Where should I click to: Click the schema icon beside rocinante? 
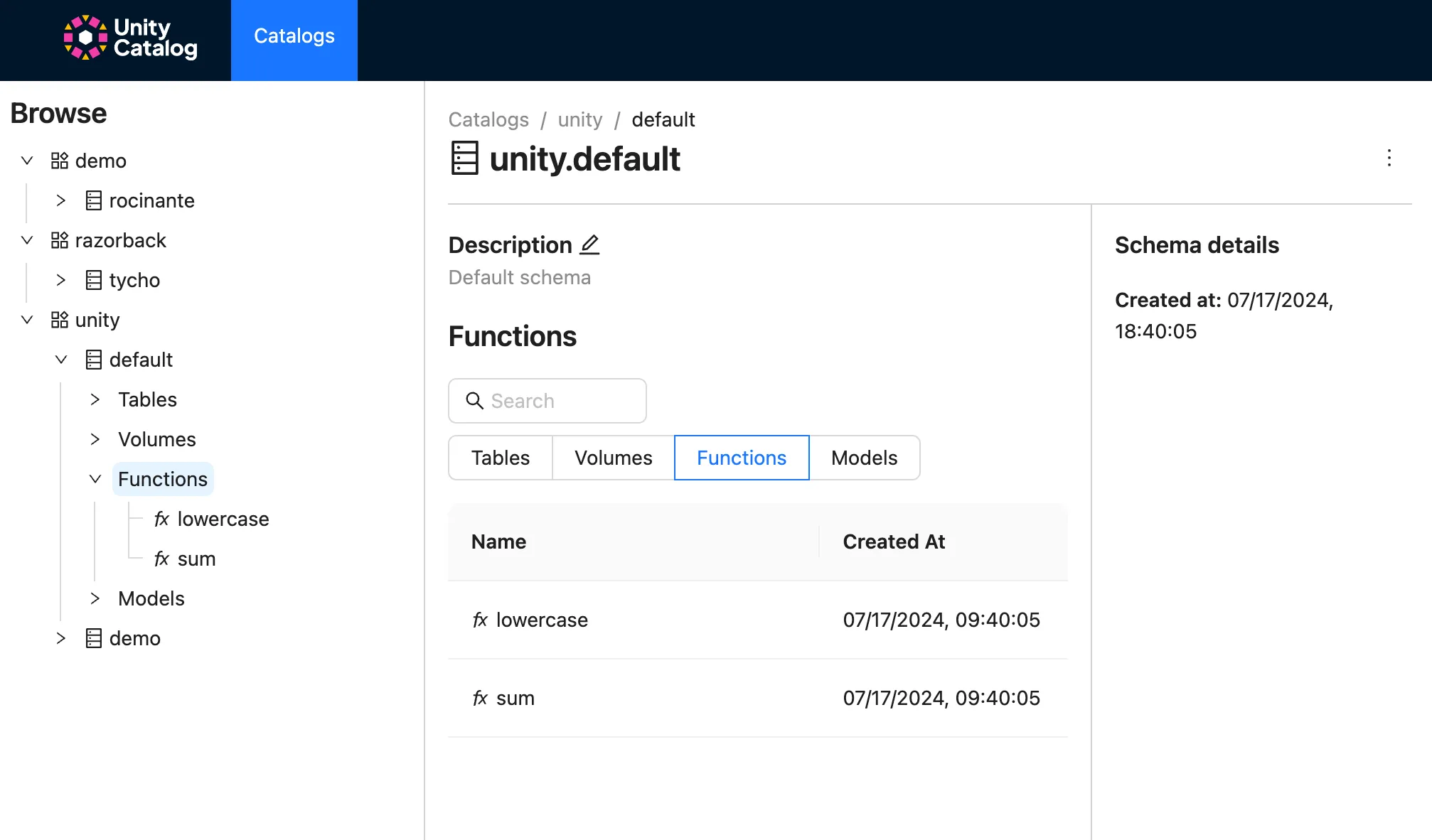click(x=94, y=200)
